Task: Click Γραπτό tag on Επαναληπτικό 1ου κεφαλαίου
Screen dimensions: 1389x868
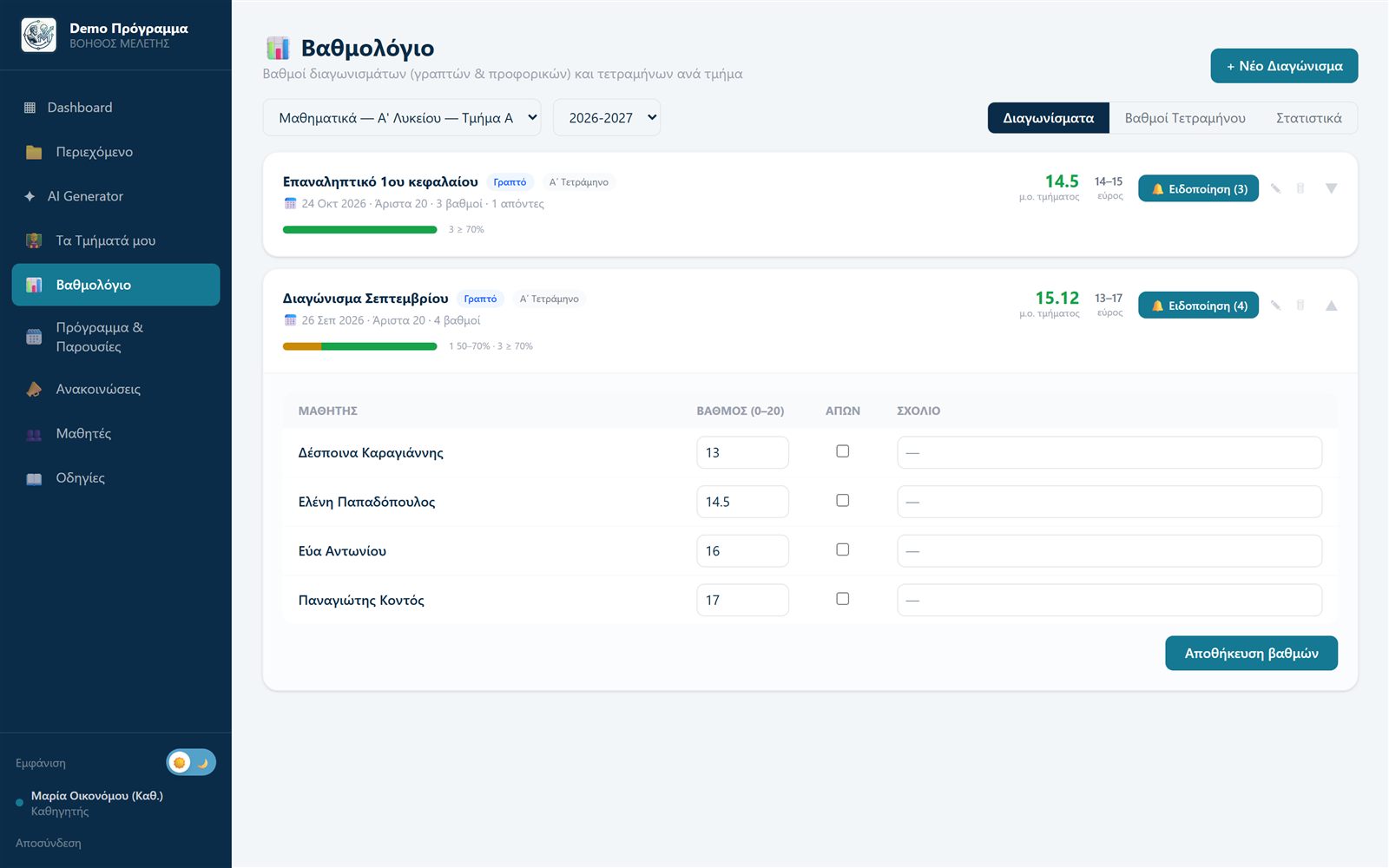Action: pos(510,182)
